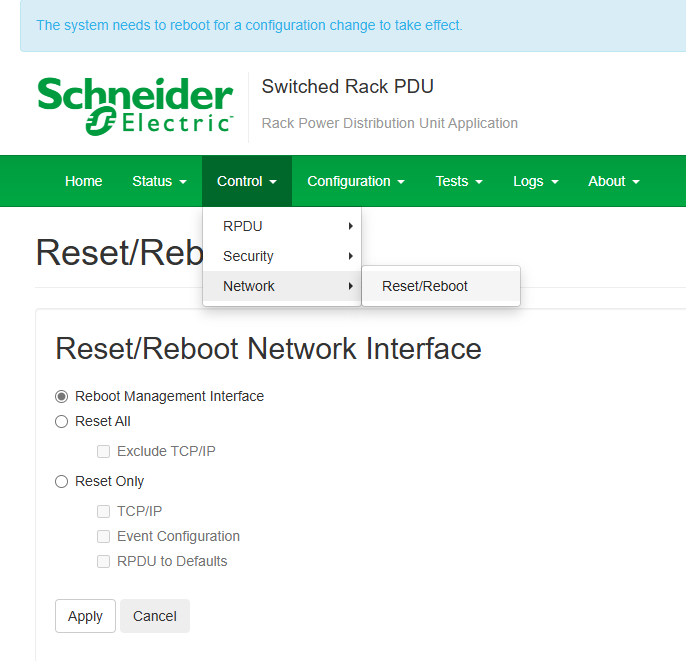Expand the Configuration dropdown menu
Image resolution: width=686 pixels, height=661 pixels.
[x=355, y=181]
